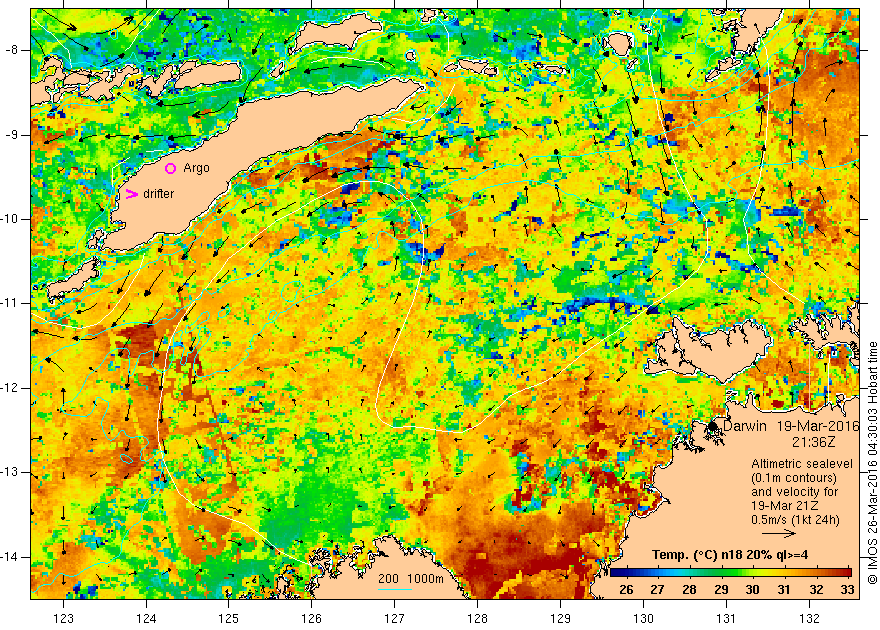
Task: Click color bar label 33
Action: pyautogui.click(x=847, y=590)
